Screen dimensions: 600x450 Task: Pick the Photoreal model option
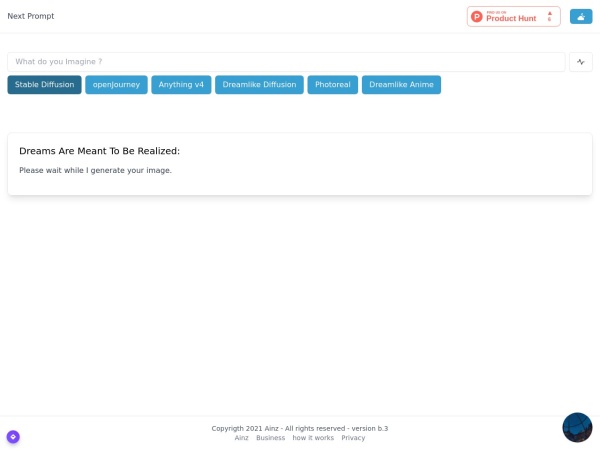(x=332, y=85)
